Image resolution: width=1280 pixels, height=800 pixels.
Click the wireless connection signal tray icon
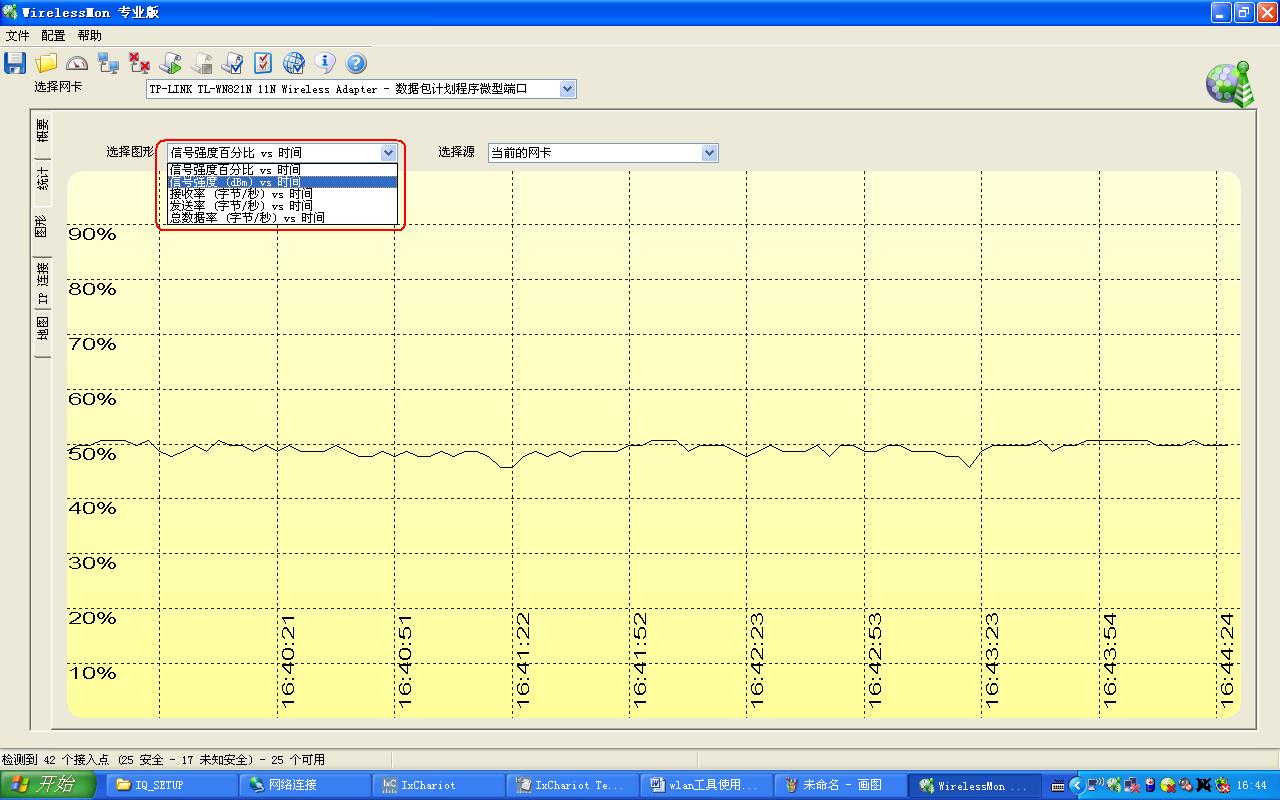(x=1096, y=784)
